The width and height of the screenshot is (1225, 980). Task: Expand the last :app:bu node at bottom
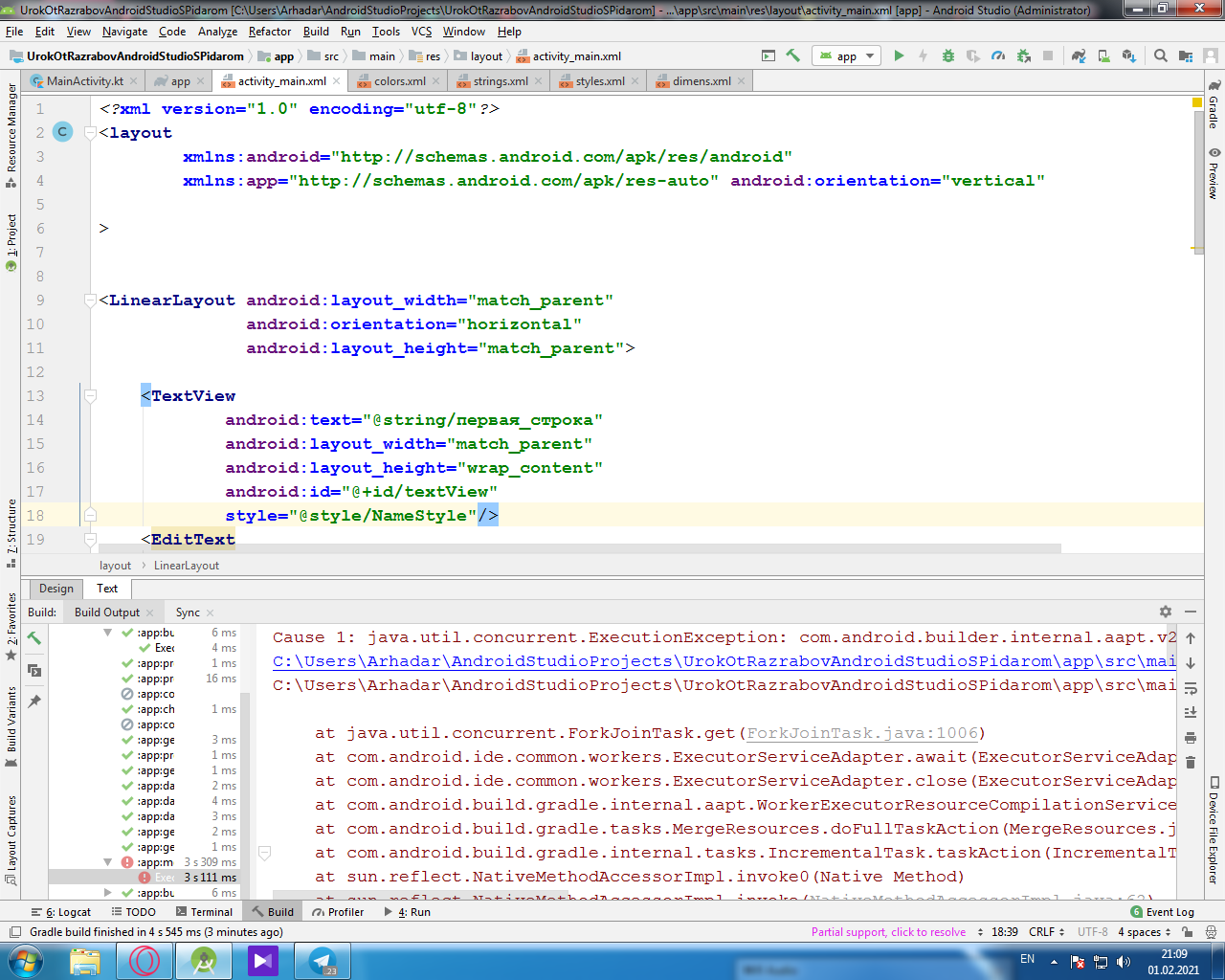click(107, 893)
